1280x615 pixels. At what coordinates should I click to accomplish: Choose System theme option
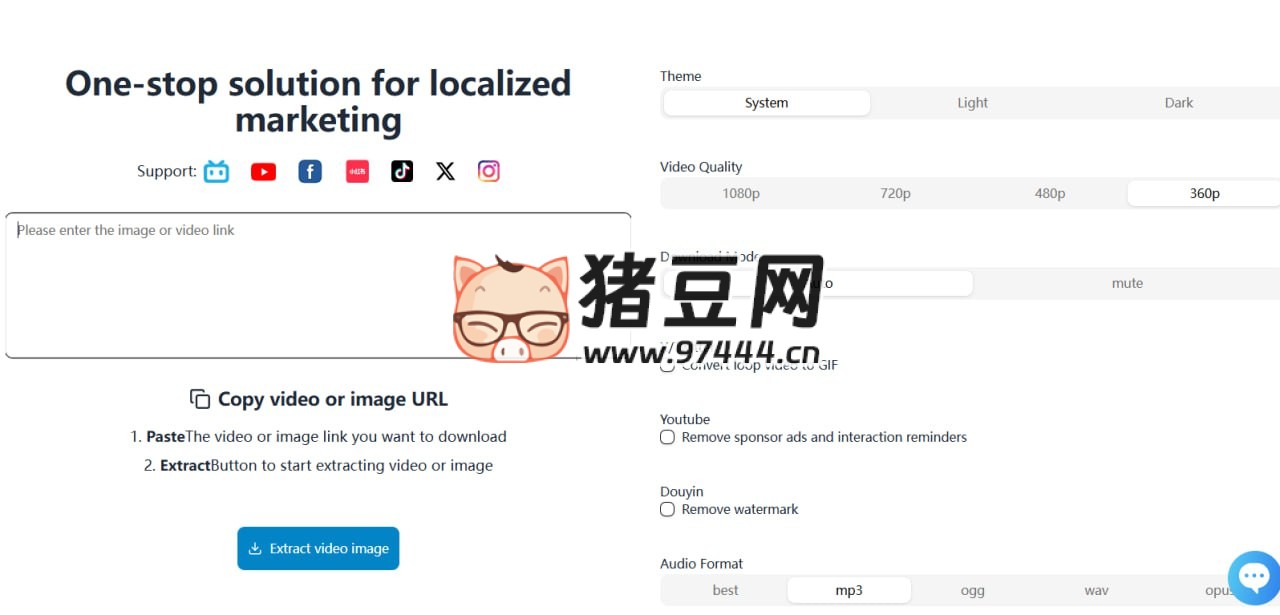tap(766, 103)
